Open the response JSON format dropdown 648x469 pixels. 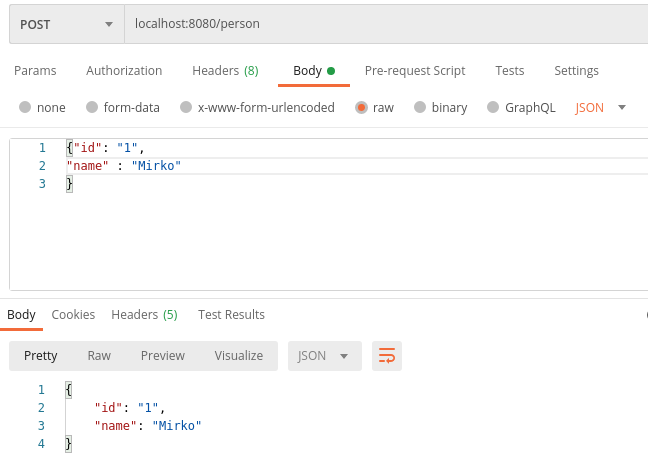(325, 356)
